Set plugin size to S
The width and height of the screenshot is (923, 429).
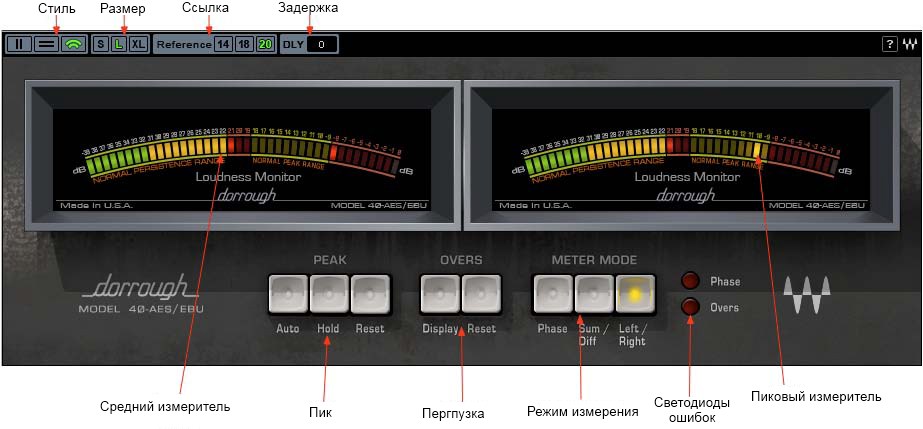click(x=101, y=44)
